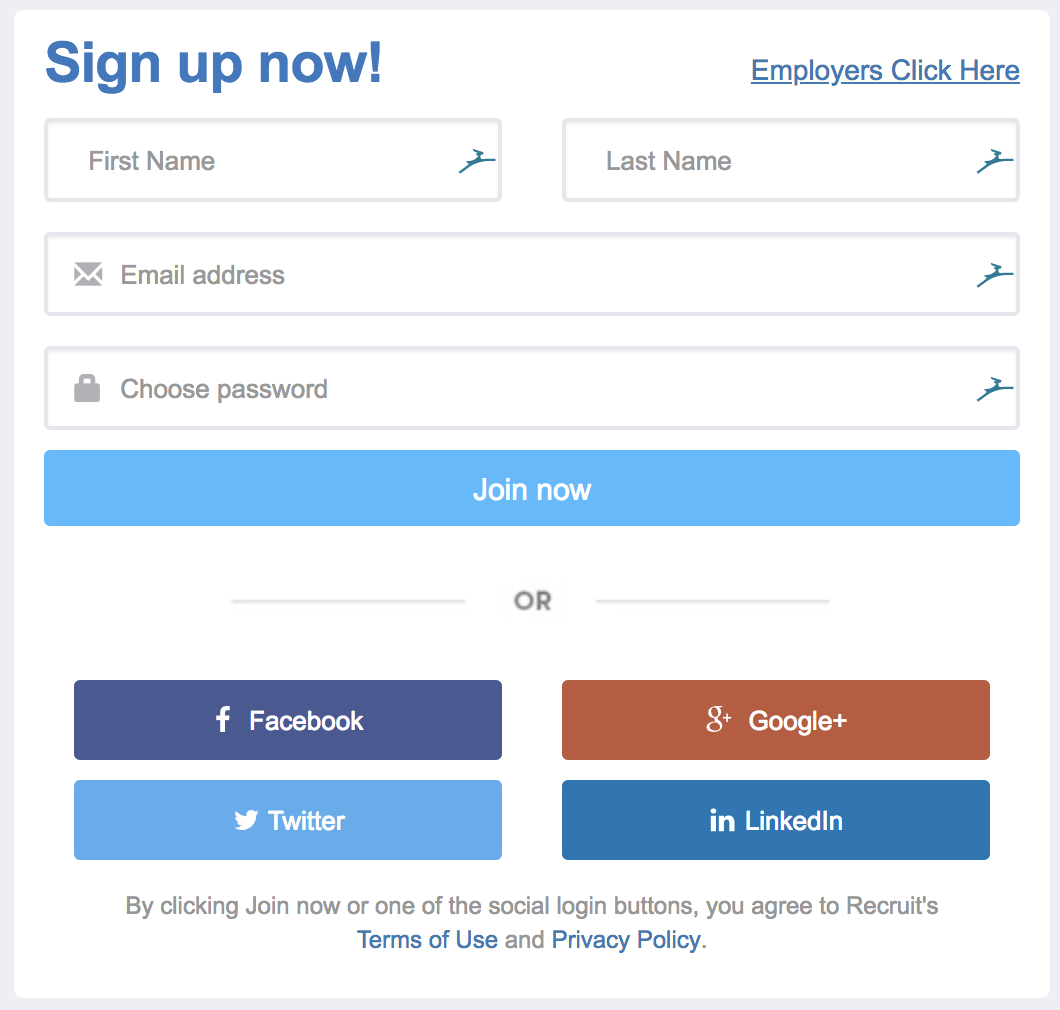Sign up with the Facebook button
The height and width of the screenshot is (1010, 1060).
287,719
